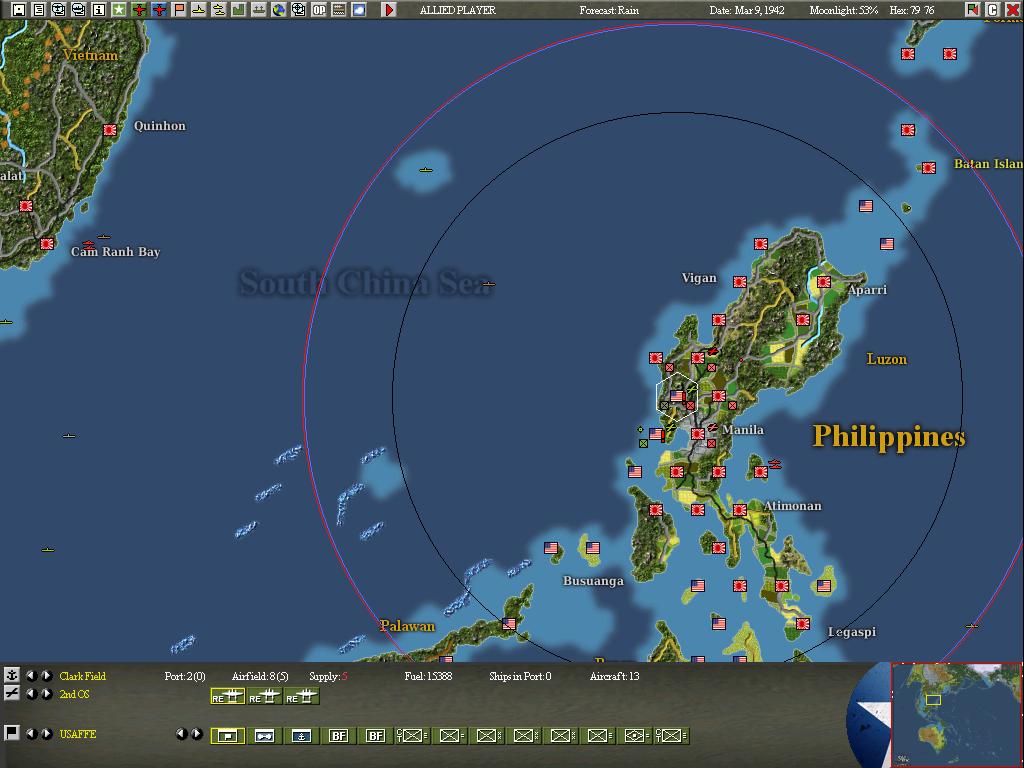The image size is (1024, 768).
Task: Go to next air group after 2nd OS
Action: pos(46,694)
